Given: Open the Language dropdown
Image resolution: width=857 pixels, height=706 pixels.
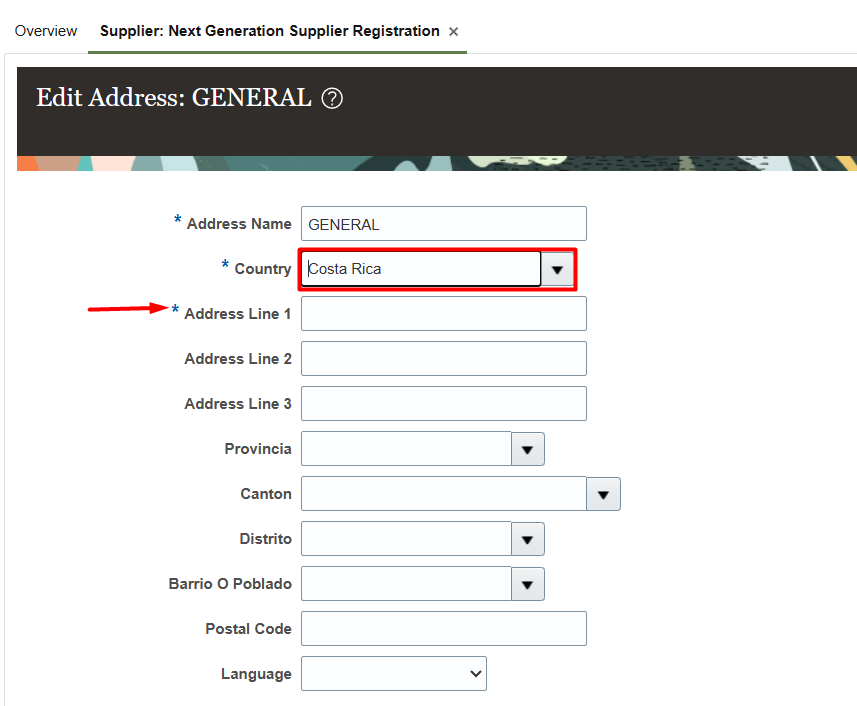Looking at the screenshot, I should (466, 673).
